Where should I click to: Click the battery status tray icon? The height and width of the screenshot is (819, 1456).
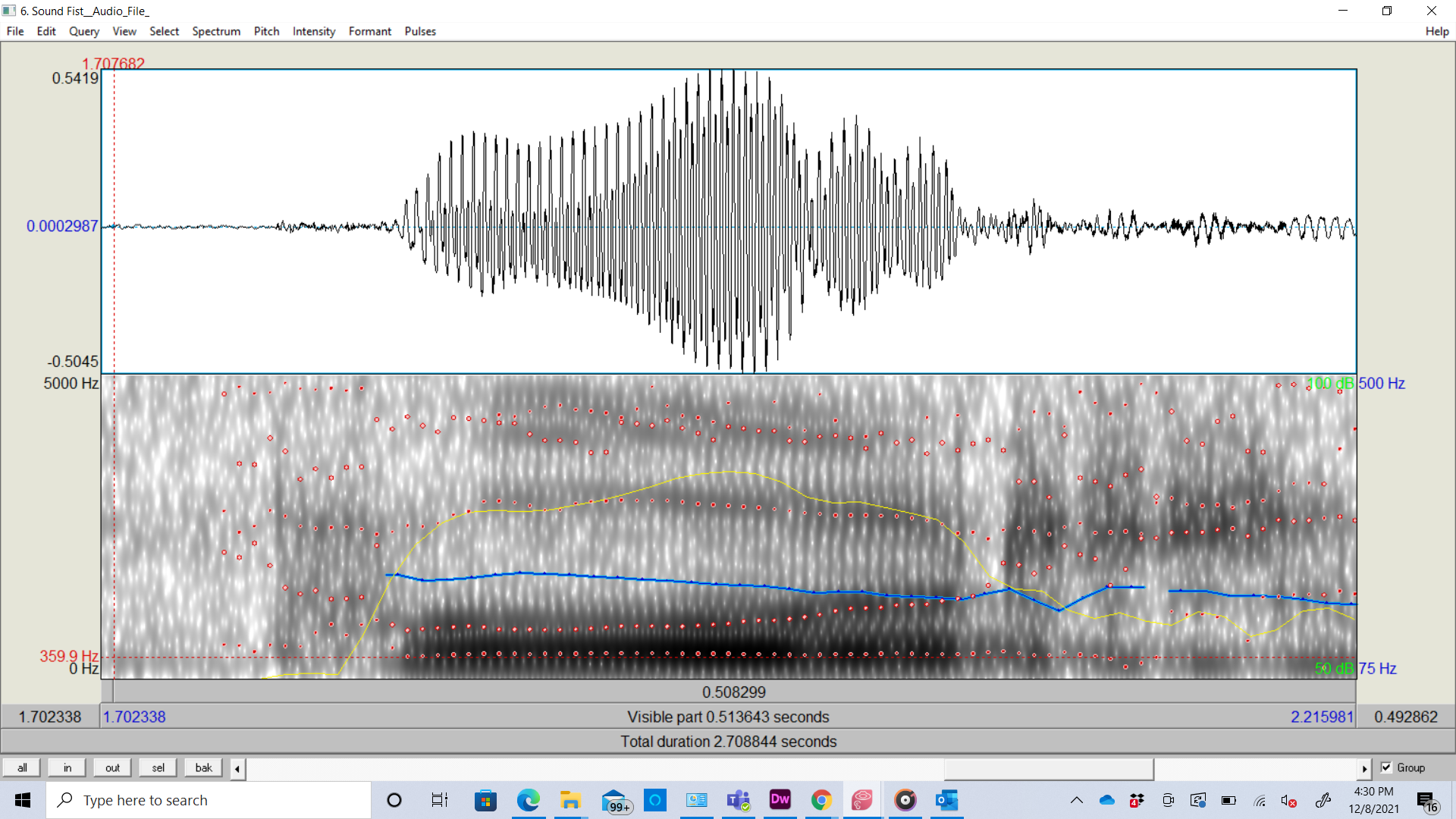[1228, 800]
